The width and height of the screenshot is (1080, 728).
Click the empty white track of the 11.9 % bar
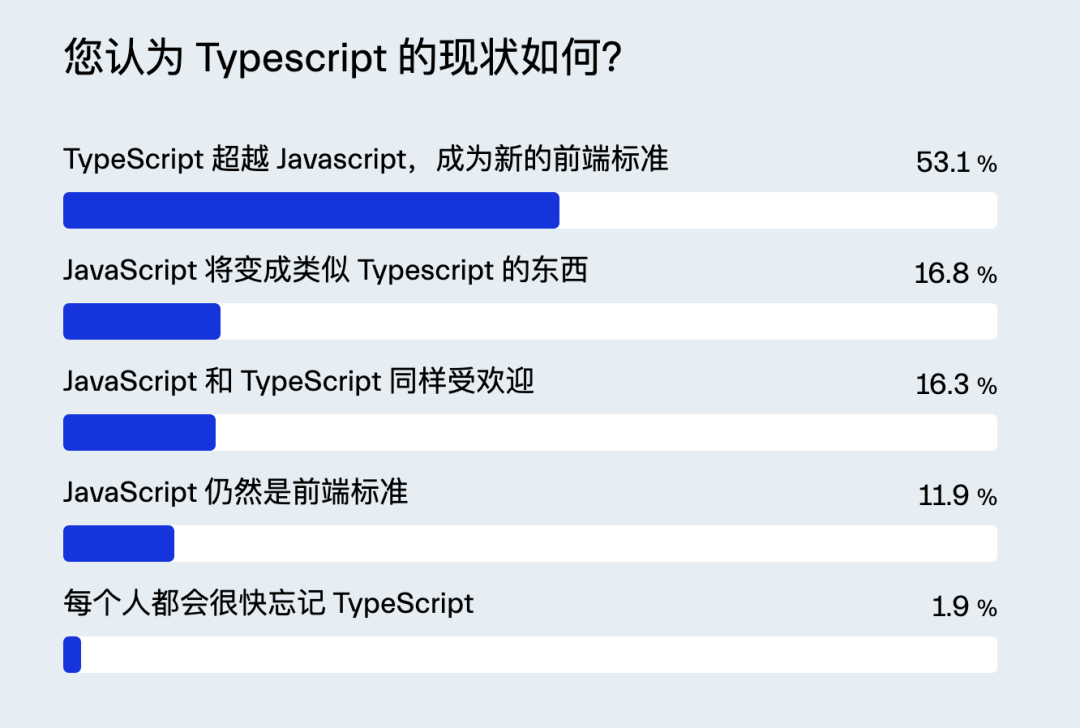(585, 543)
